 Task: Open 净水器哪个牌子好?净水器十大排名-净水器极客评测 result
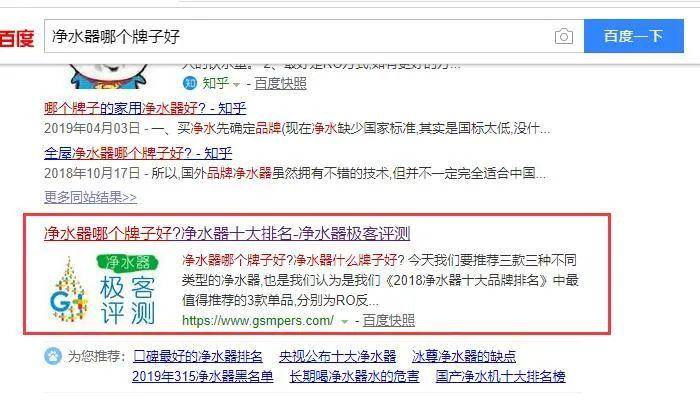(x=227, y=233)
